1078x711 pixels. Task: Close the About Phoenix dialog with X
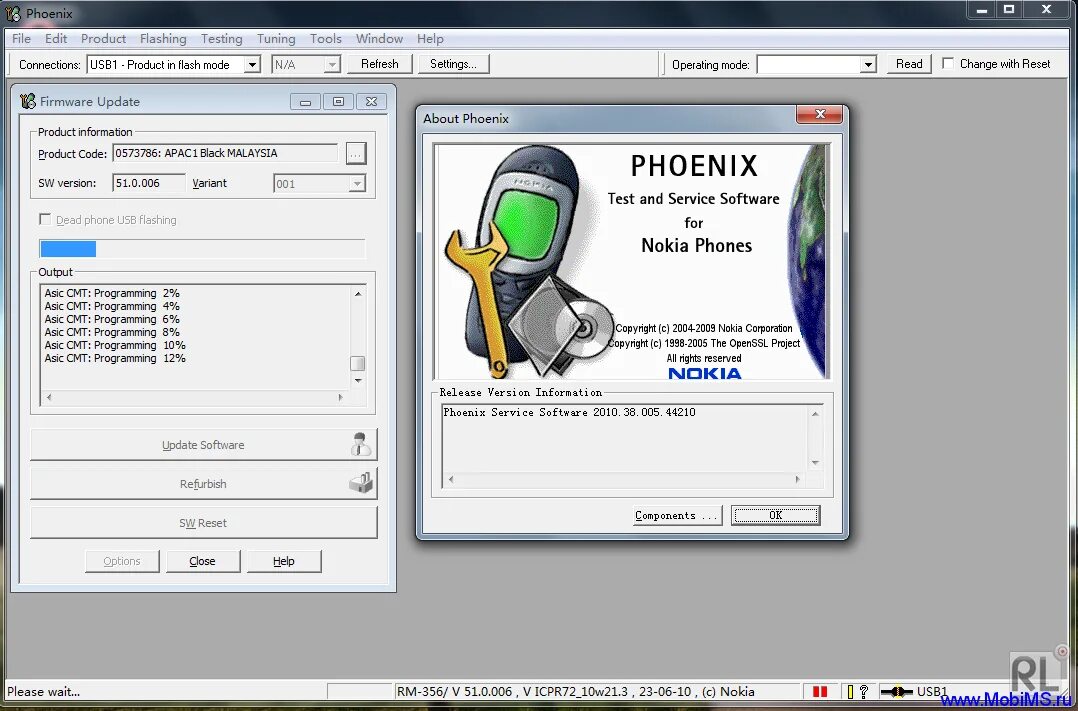[x=820, y=114]
